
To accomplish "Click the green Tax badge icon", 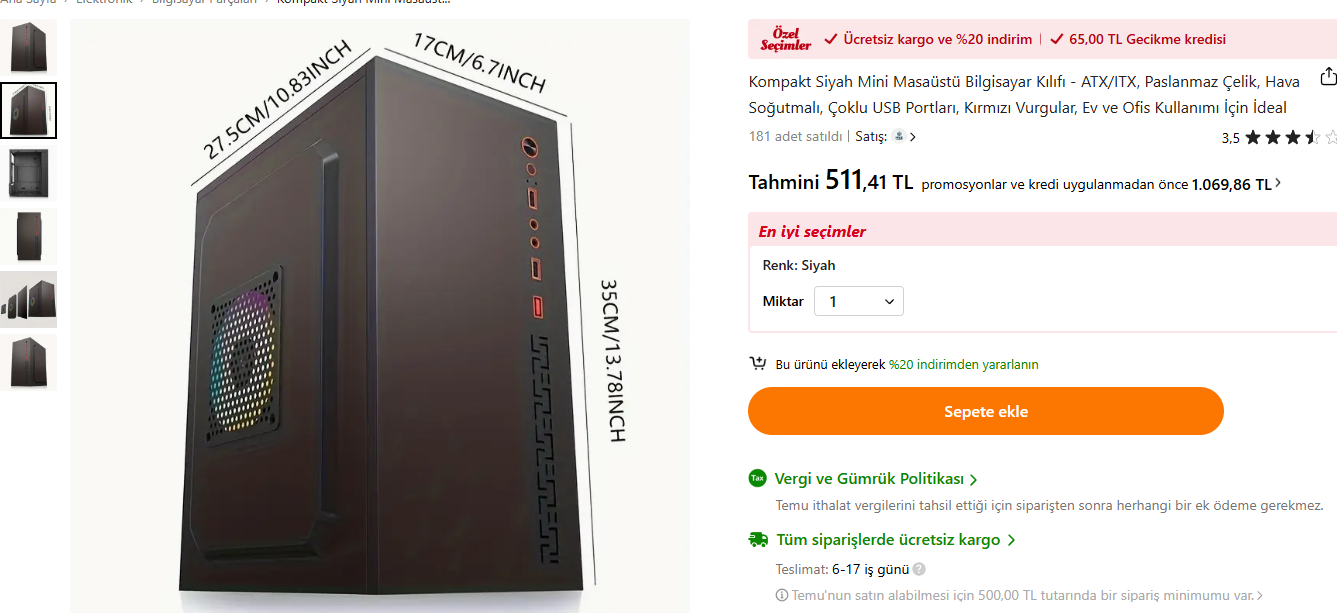I will point(758,479).
